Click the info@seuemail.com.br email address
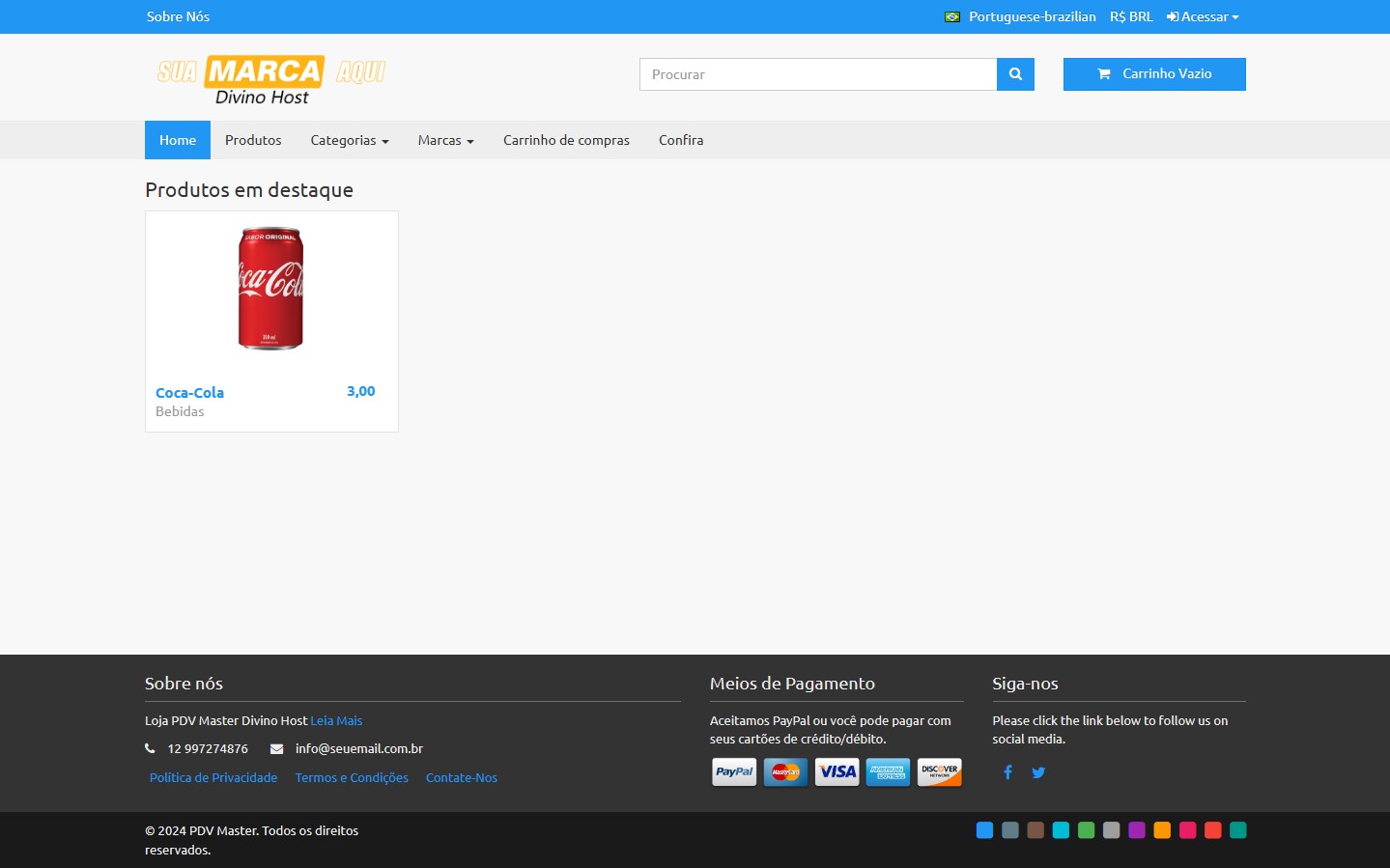 [x=359, y=748]
